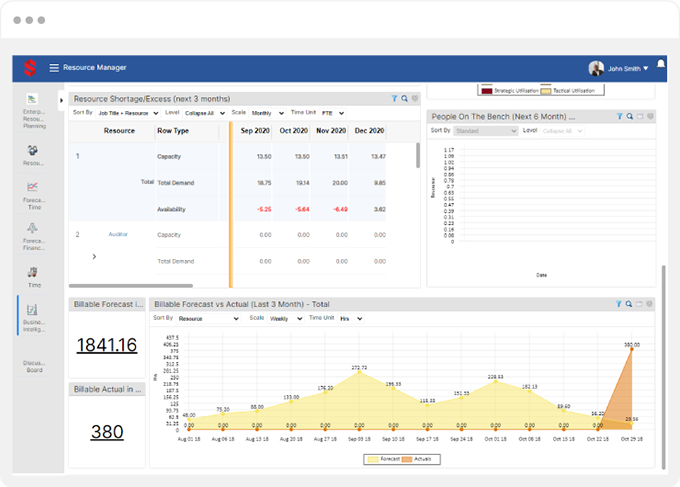This screenshot has width=680, height=487.
Task: Search within People On The Bench panel
Action: click(630, 116)
